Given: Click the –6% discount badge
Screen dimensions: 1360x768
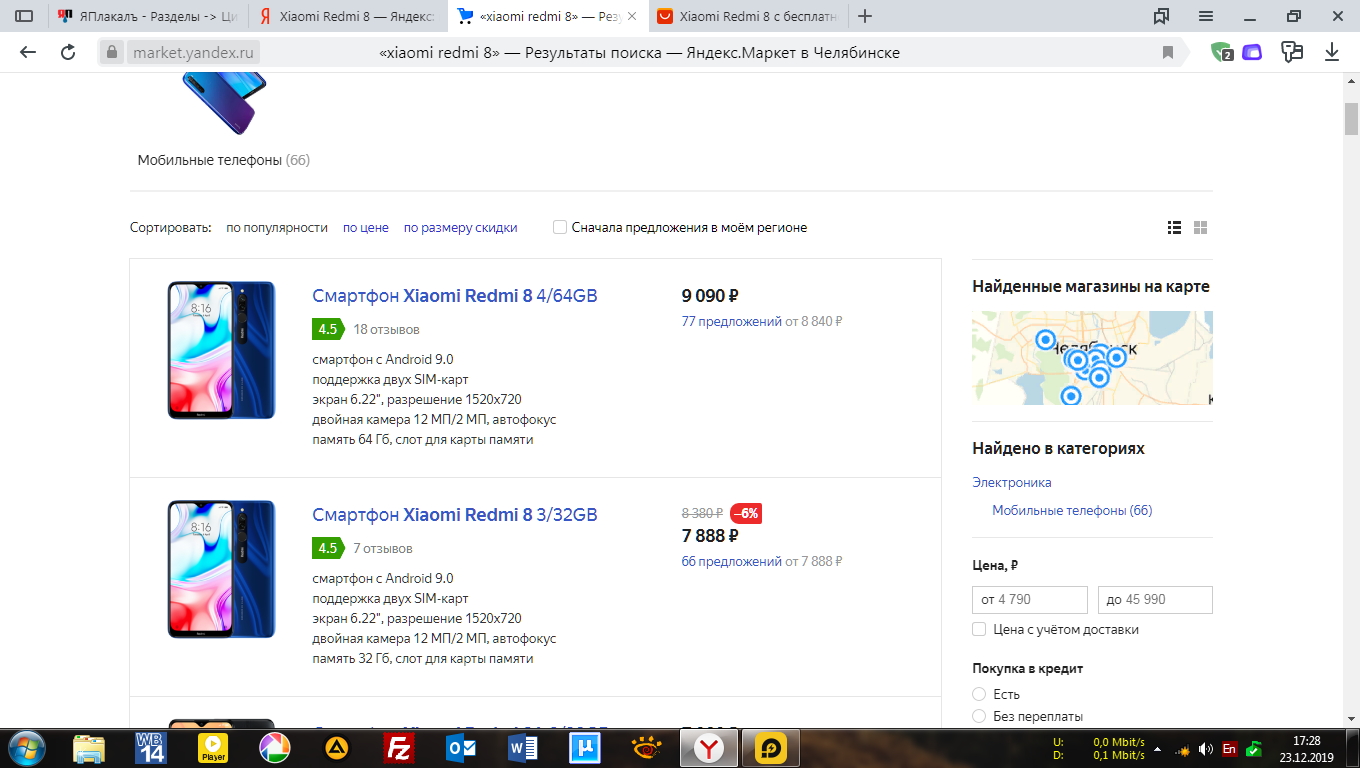Looking at the screenshot, I should click(x=746, y=514).
